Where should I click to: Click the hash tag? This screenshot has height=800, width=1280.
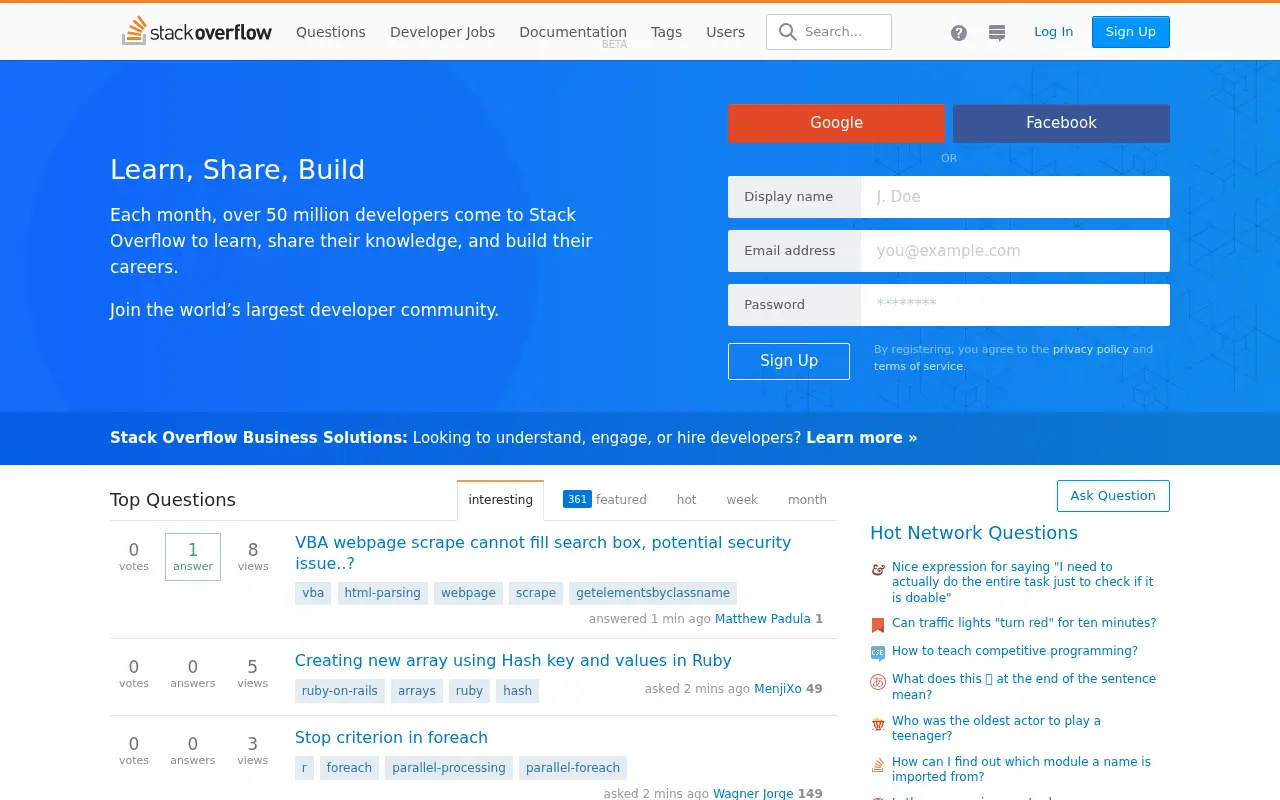pos(517,691)
